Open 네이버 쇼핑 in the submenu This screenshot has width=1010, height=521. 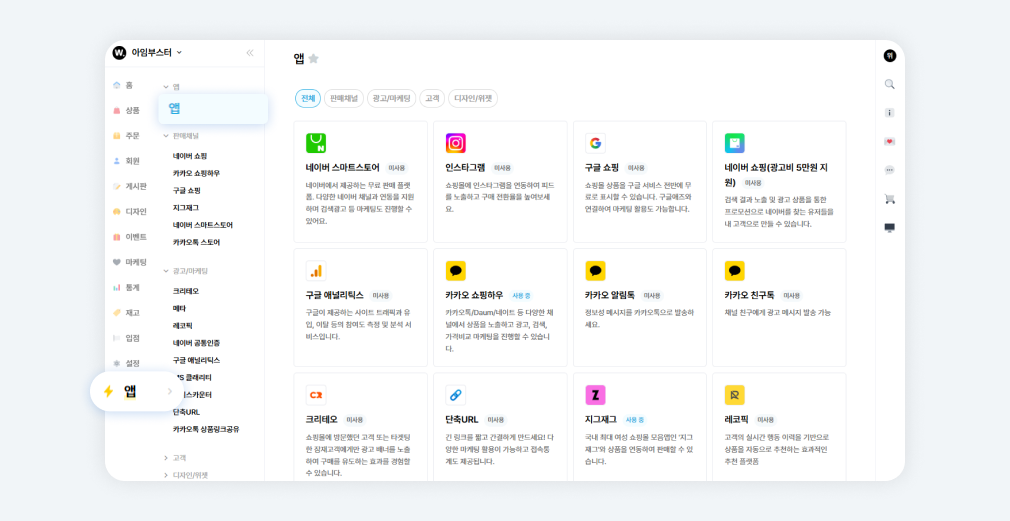point(190,156)
